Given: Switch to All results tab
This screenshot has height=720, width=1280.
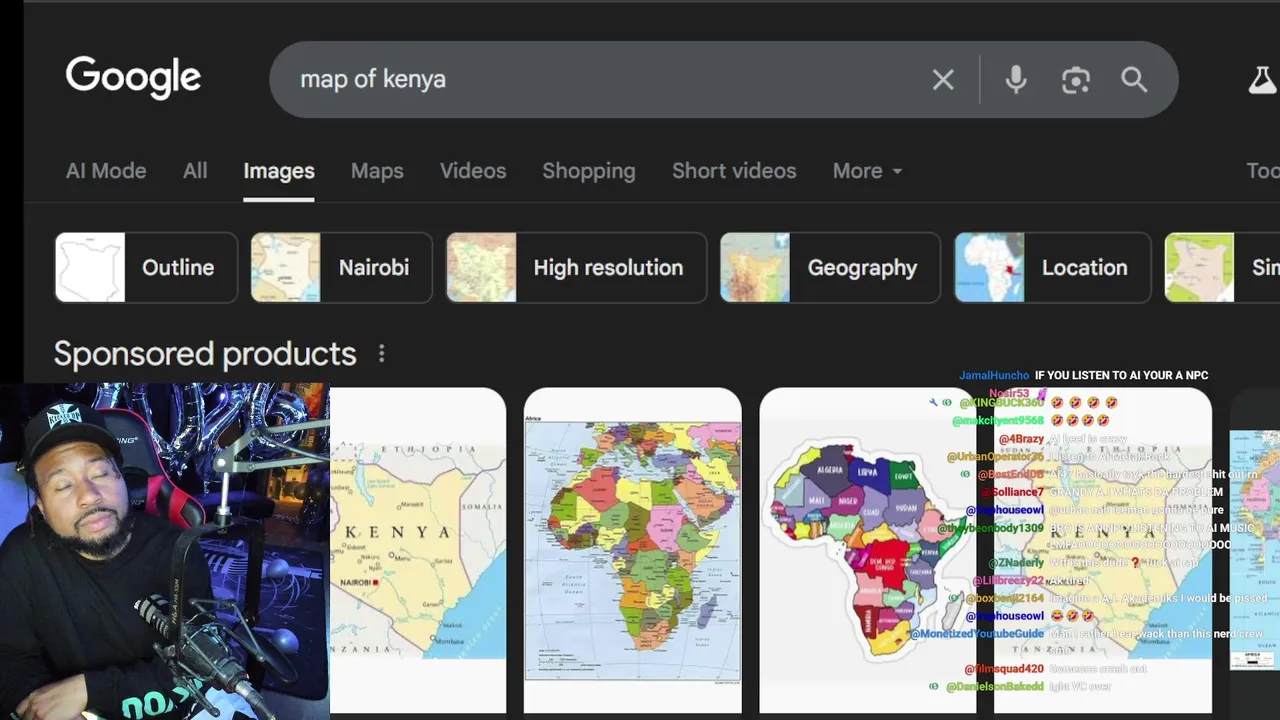Looking at the screenshot, I should pyautogui.click(x=195, y=171).
